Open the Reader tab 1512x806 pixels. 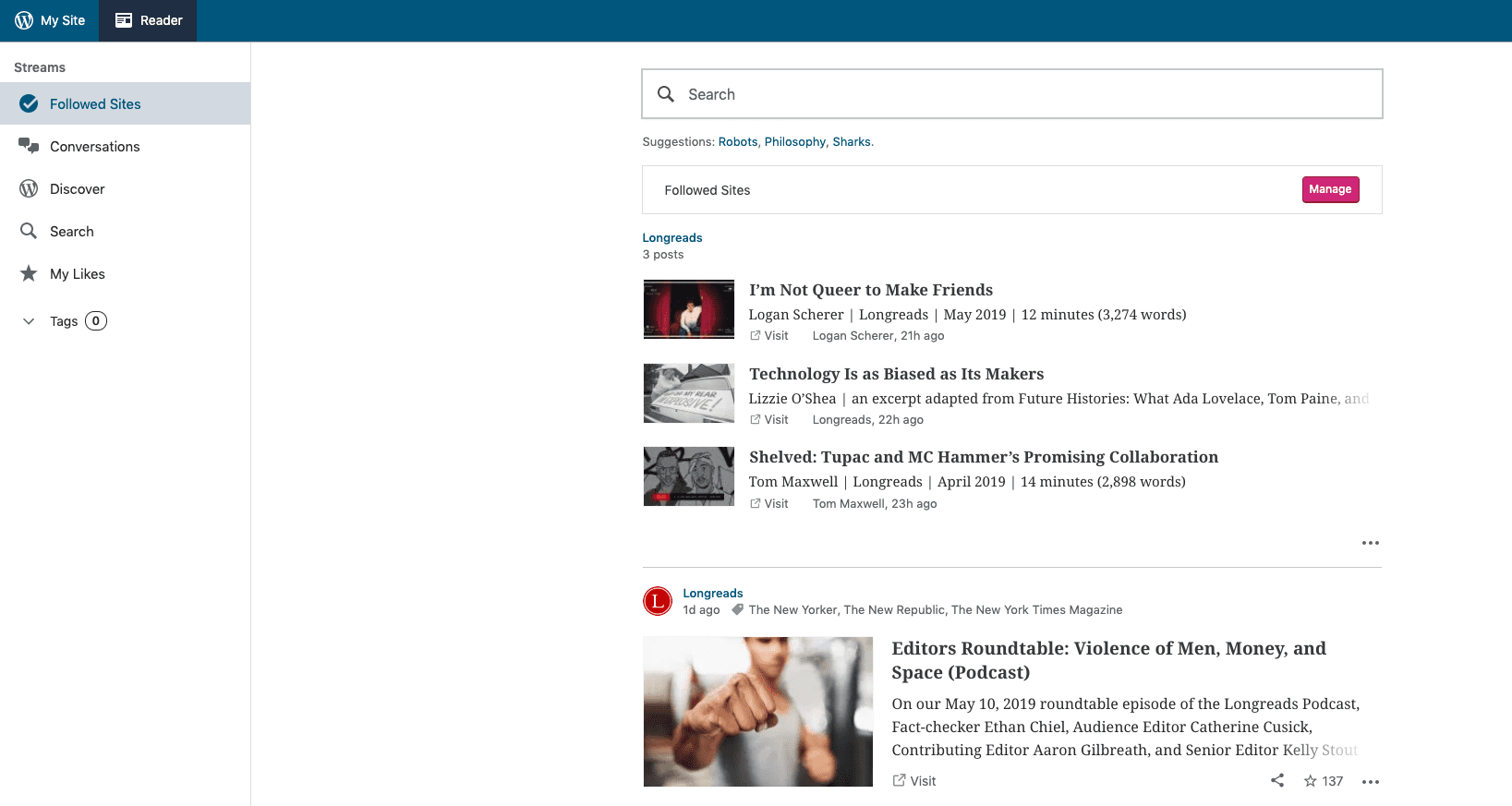tap(148, 20)
